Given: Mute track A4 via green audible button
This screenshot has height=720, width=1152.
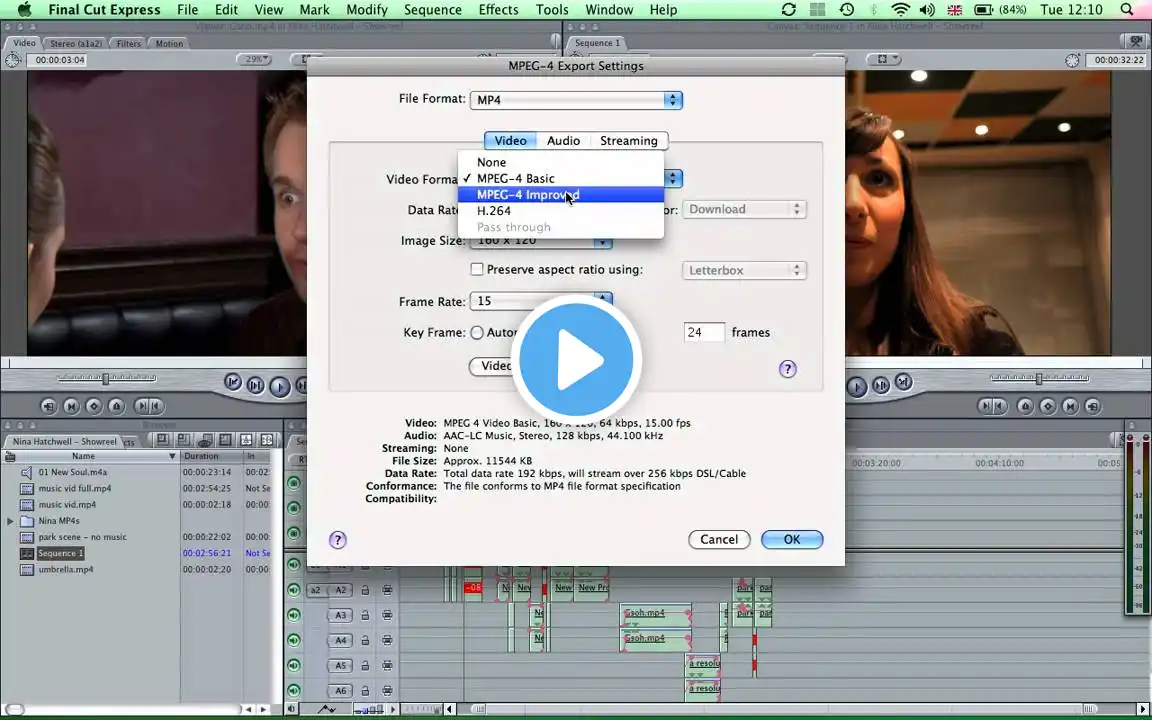Looking at the screenshot, I should click(x=294, y=641).
